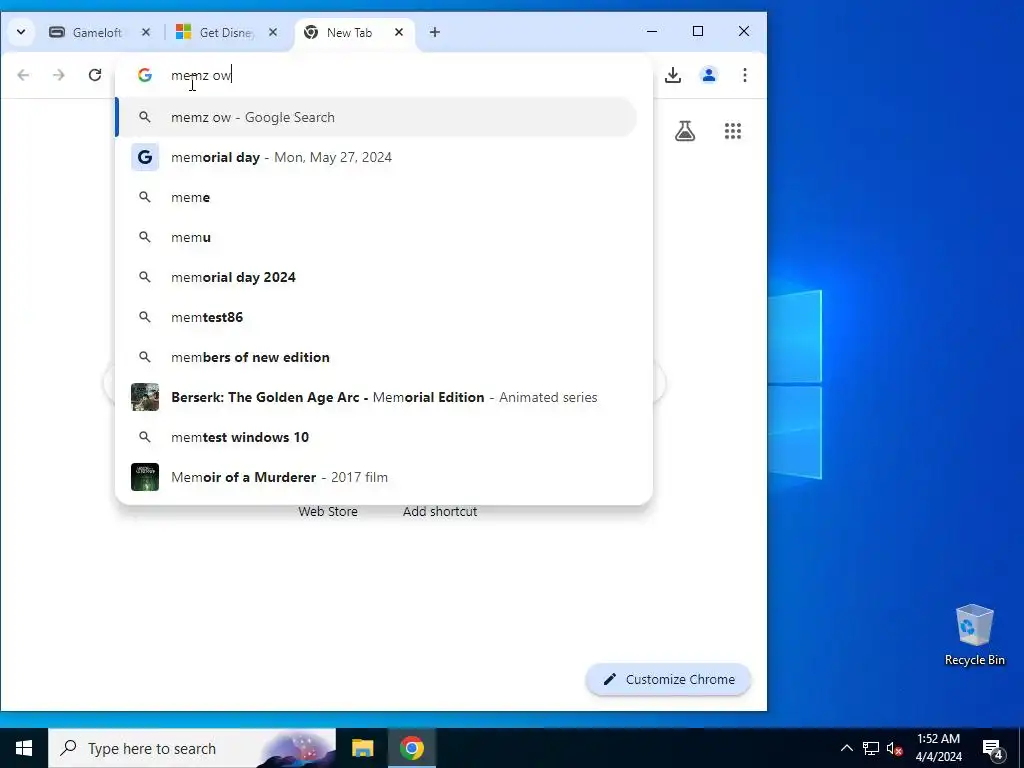Select 'memorial day' answer suggestion
This screenshot has height=768, width=1024.
click(x=377, y=157)
